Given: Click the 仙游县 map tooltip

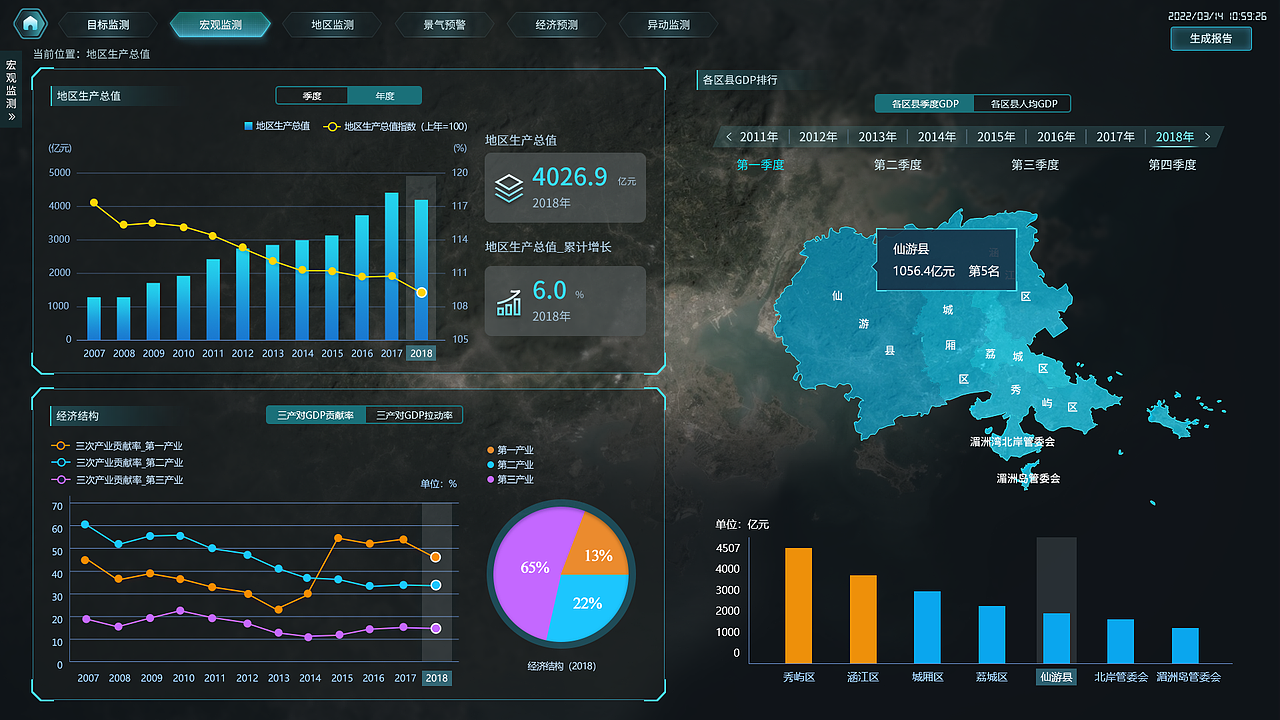Looking at the screenshot, I should 946,260.
